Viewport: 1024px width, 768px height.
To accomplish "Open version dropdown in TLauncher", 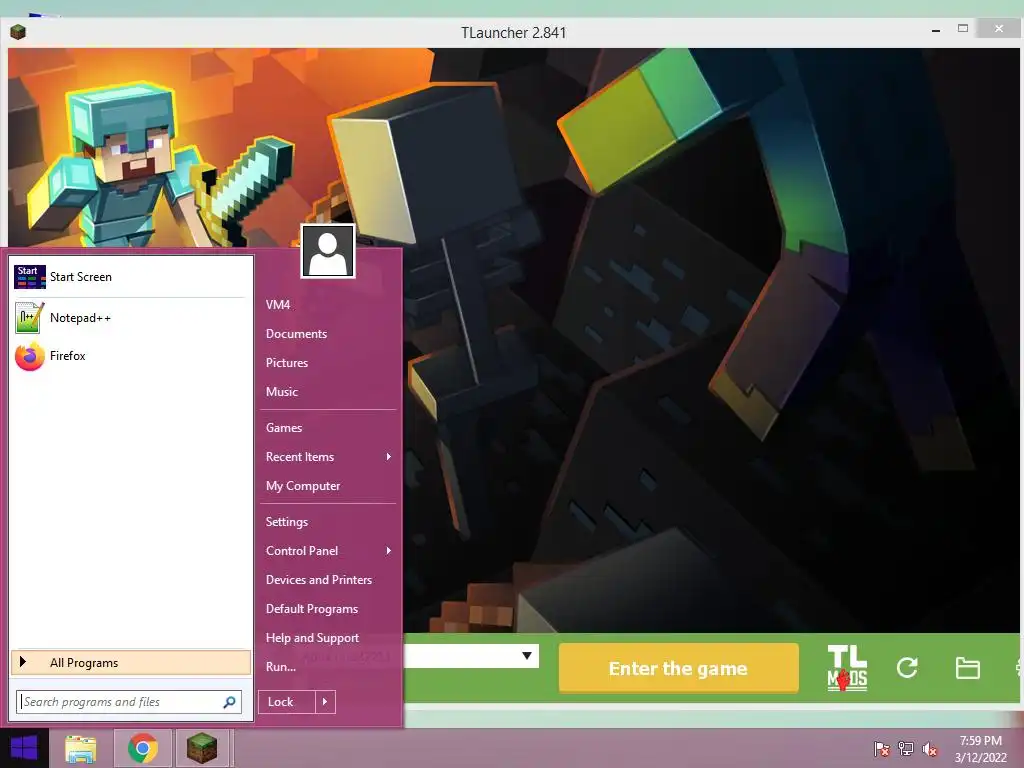I will (x=527, y=656).
